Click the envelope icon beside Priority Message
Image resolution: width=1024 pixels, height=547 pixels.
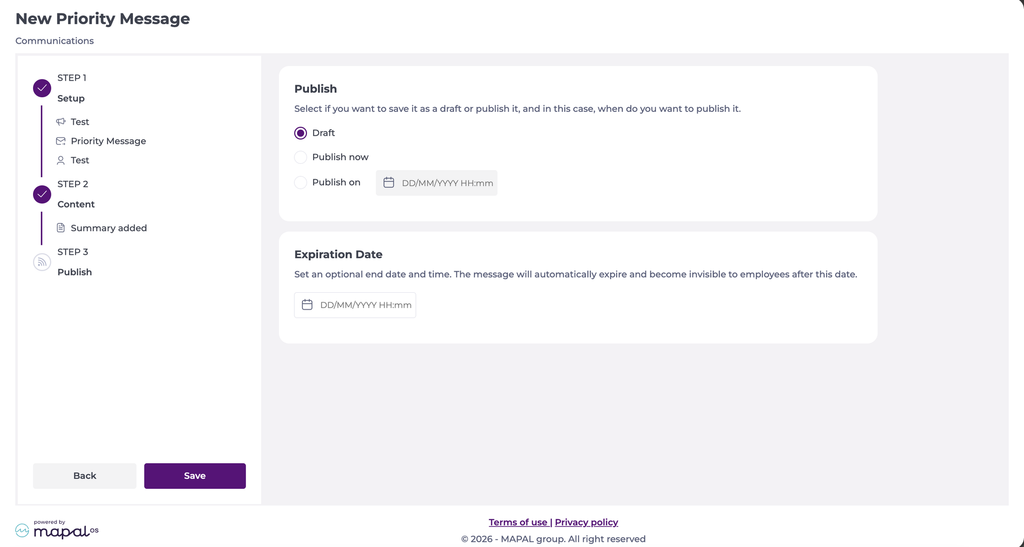click(x=61, y=141)
